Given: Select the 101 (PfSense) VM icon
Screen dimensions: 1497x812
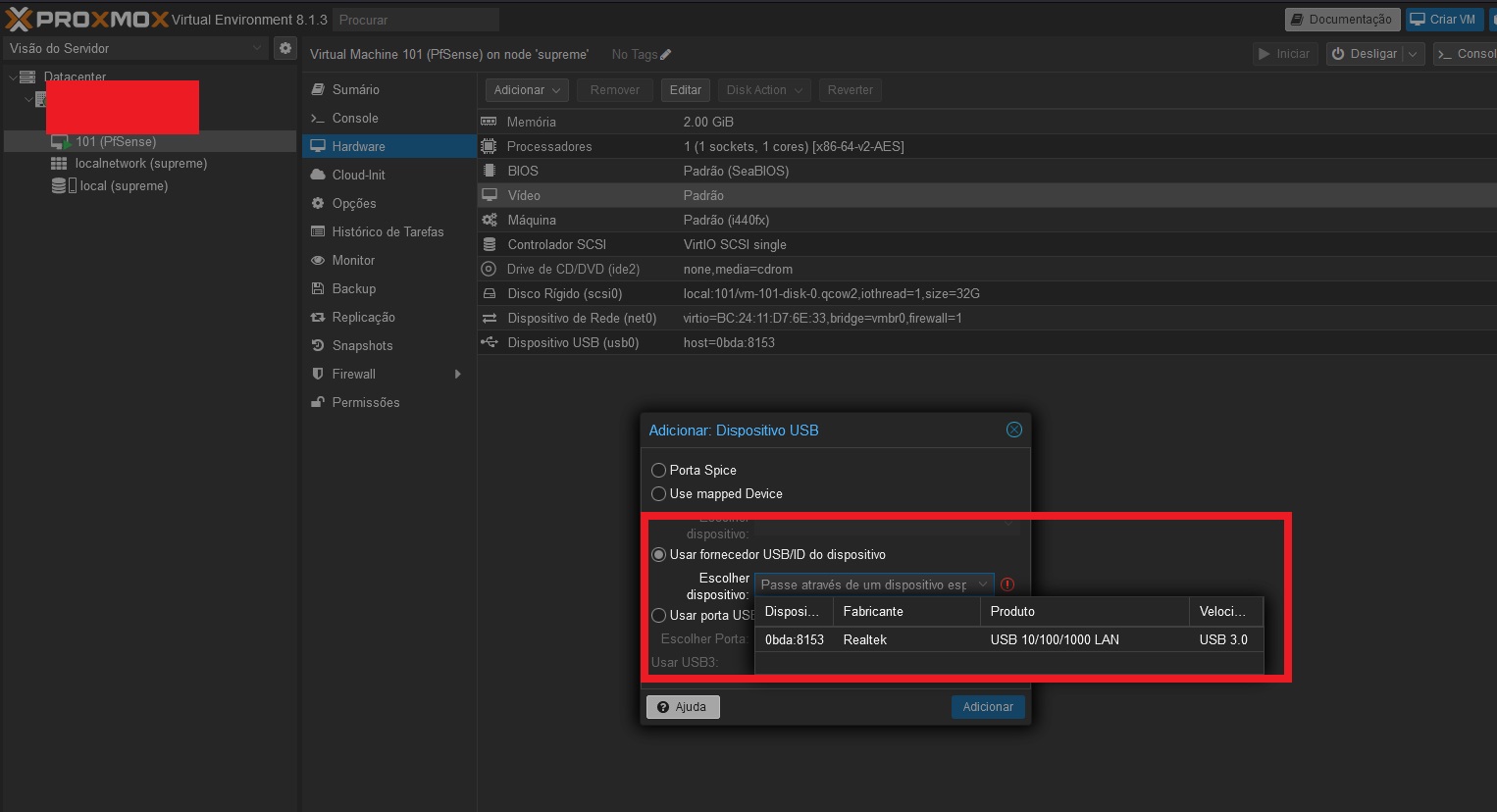Looking at the screenshot, I should click(61, 142).
